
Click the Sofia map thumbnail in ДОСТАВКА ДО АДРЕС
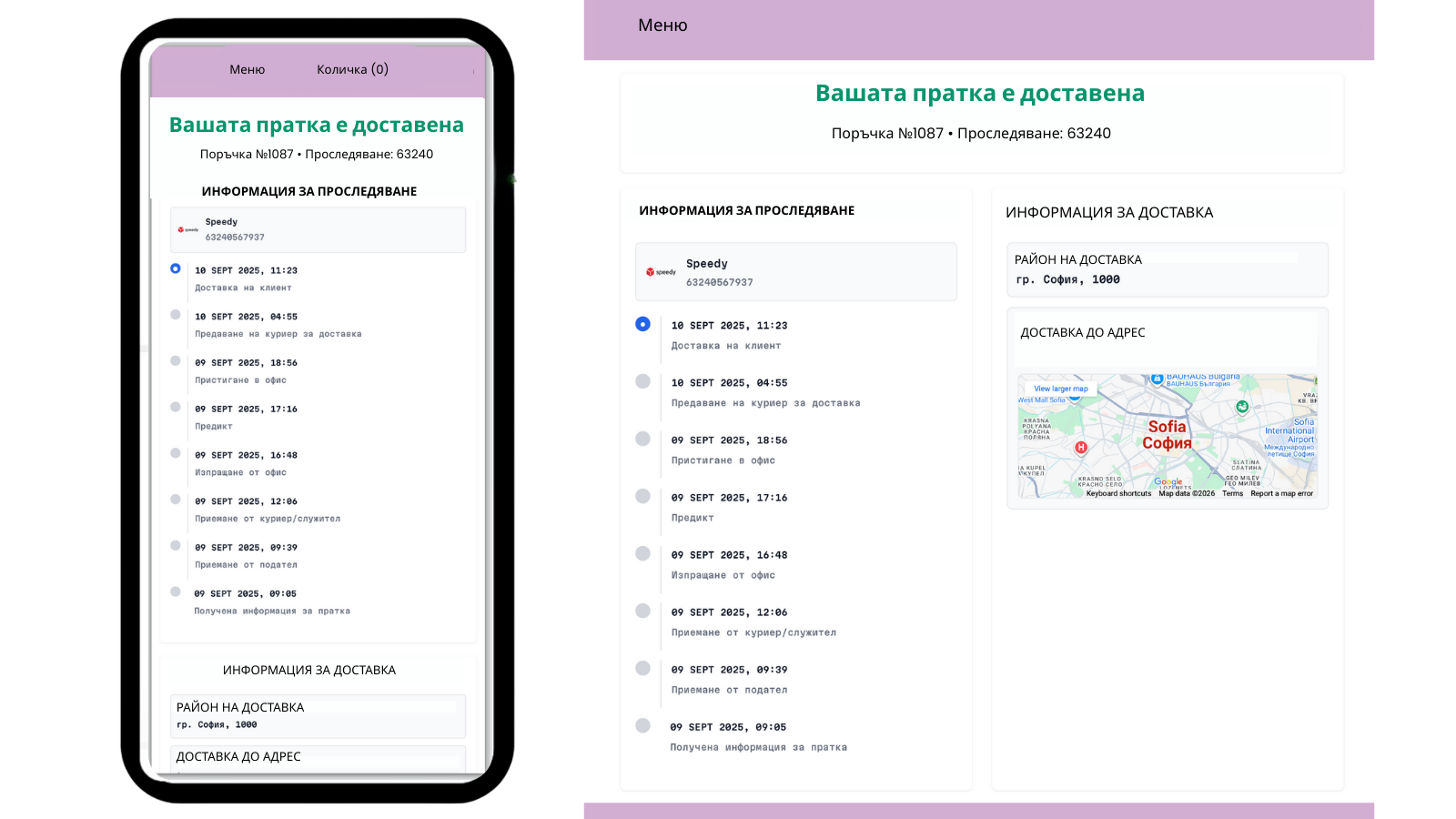(1168, 437)
